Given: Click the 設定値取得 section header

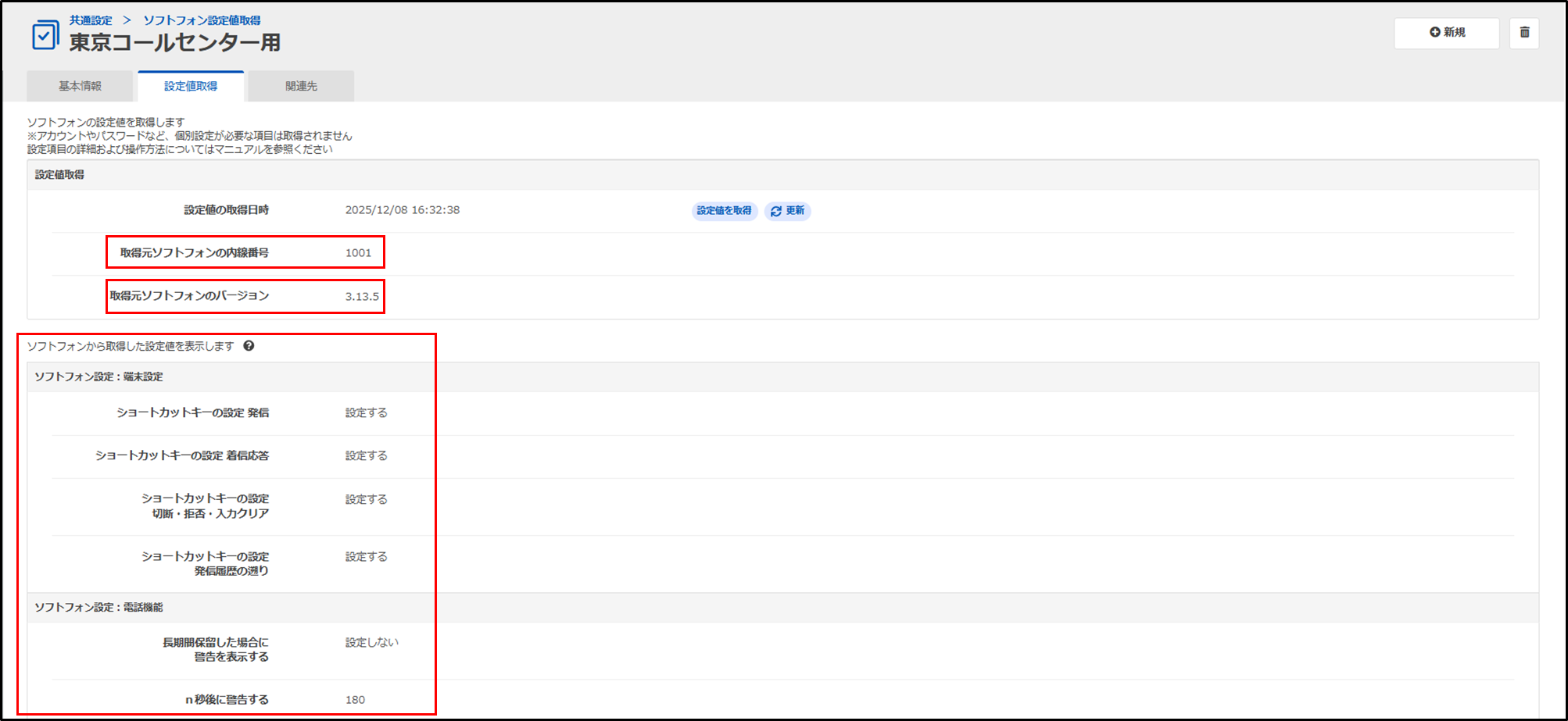Looking at the screenshot, I should 59,175.
